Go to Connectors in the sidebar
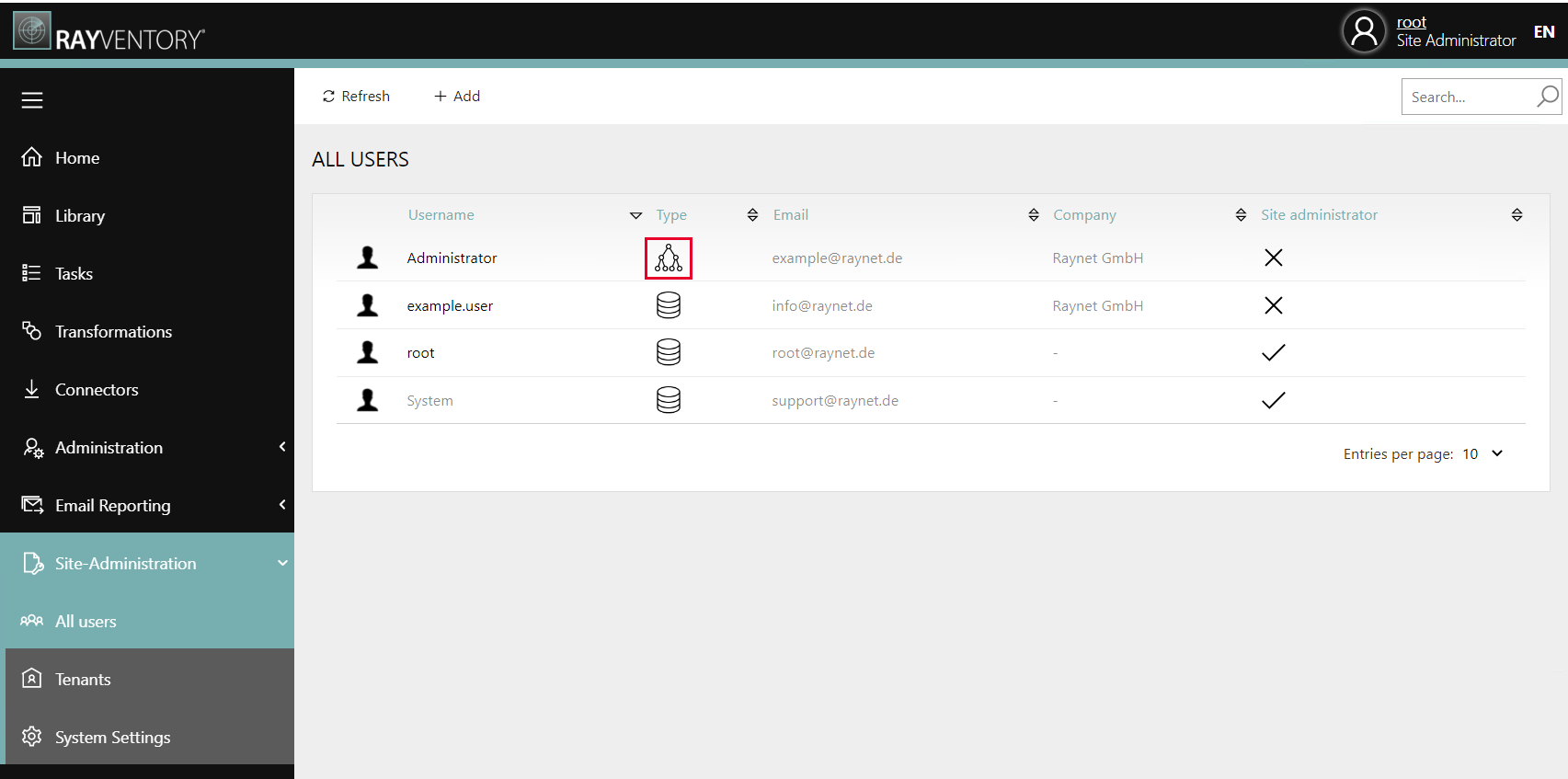 point(97,390)
